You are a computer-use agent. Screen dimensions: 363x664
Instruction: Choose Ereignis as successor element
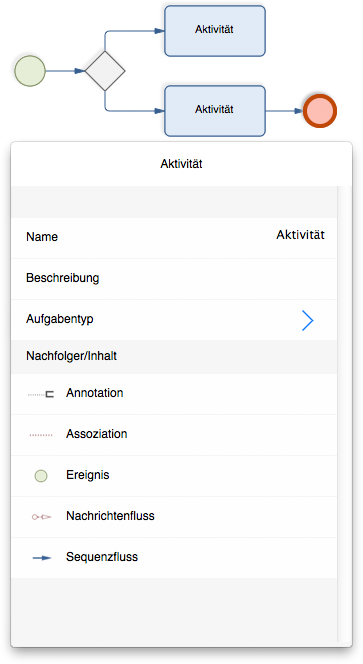pos(174,476)
